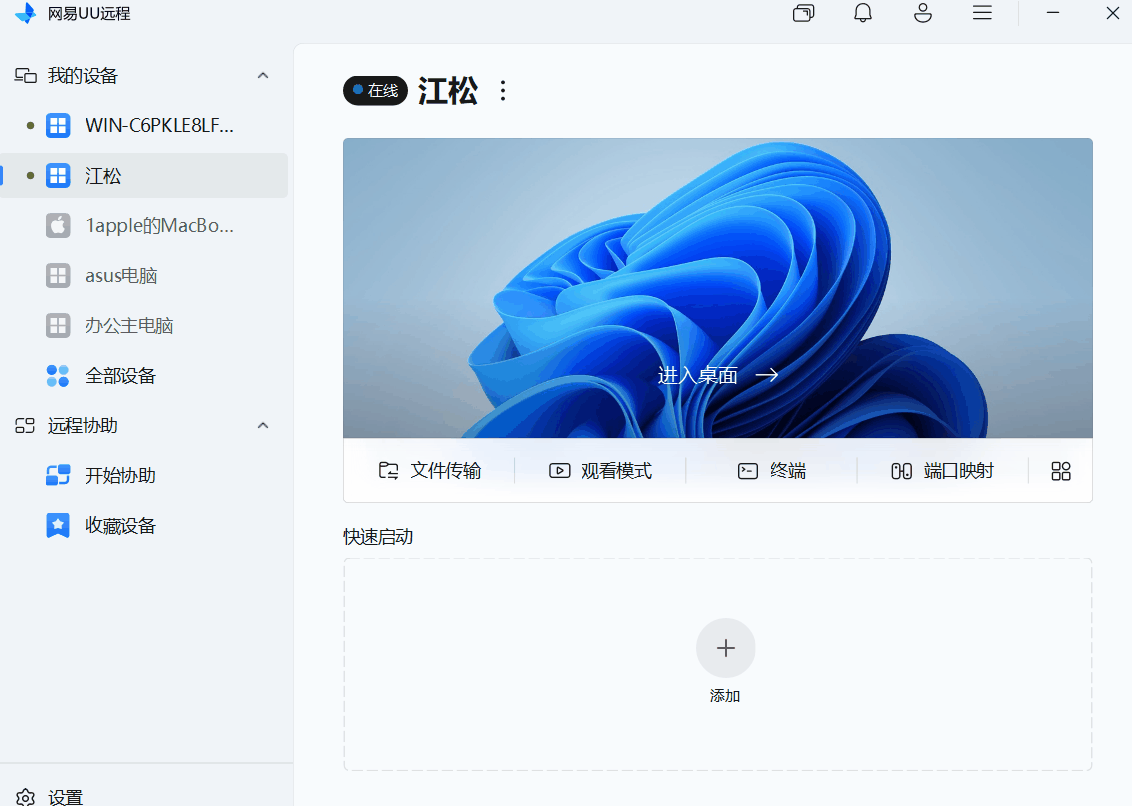Screen dimensions: 1132x806
Task: Click the 在线 status badge
Action: point(375,90)
